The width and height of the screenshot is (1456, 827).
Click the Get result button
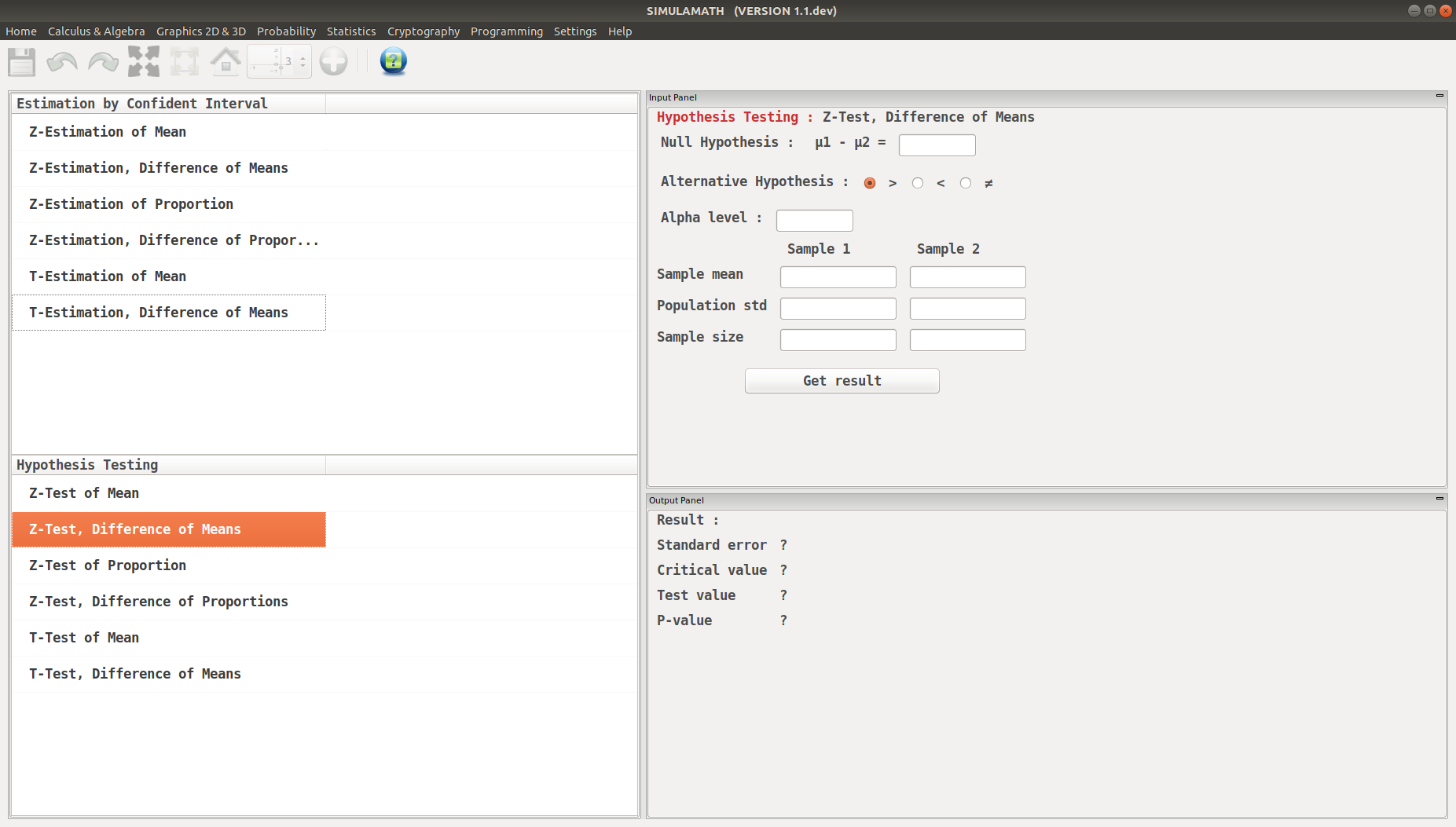click(842, 381)
